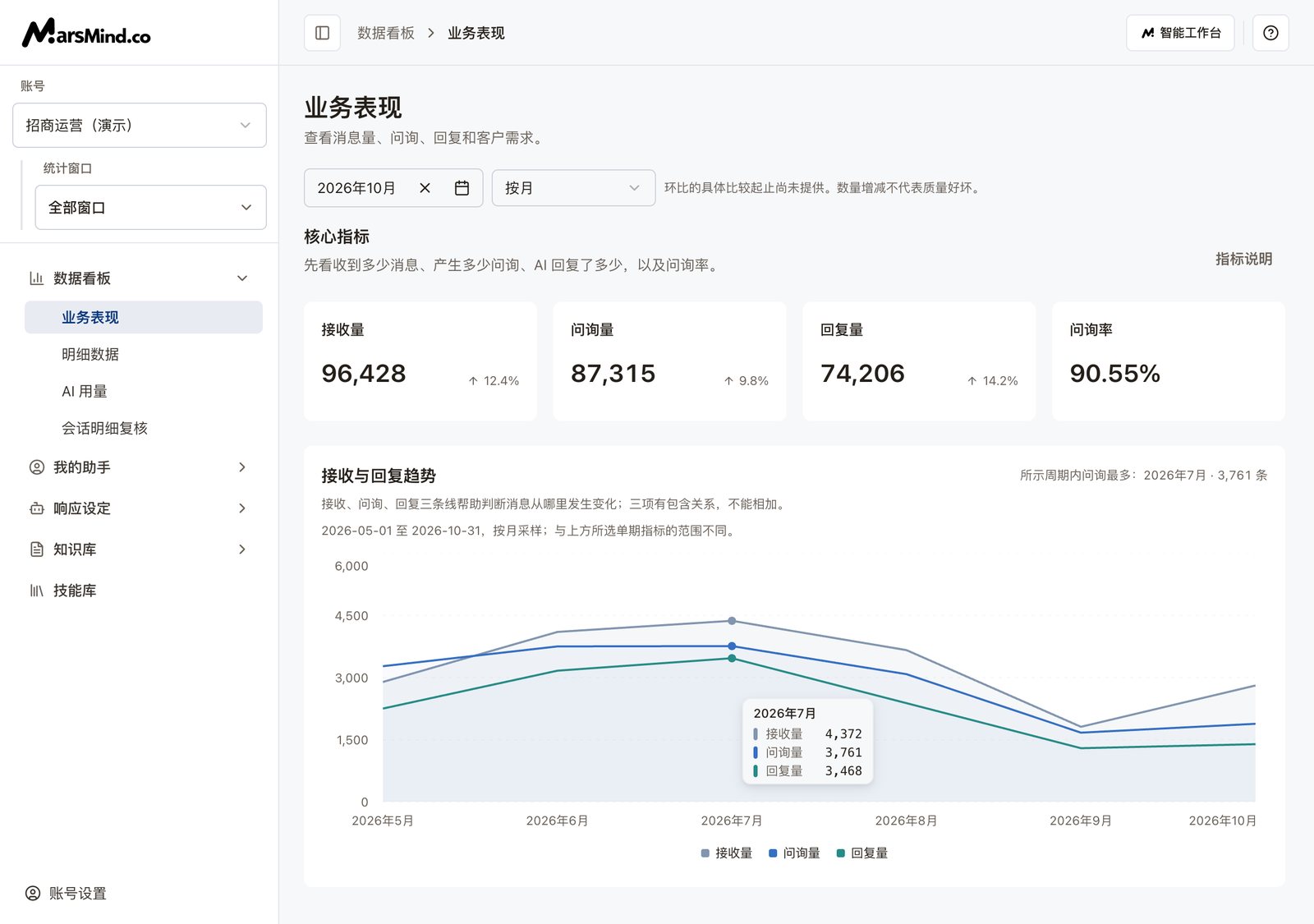The image size is (1314, 924).
Task: Open the 全部窗口 statistics window dropdown
Action: pos(151,207)
